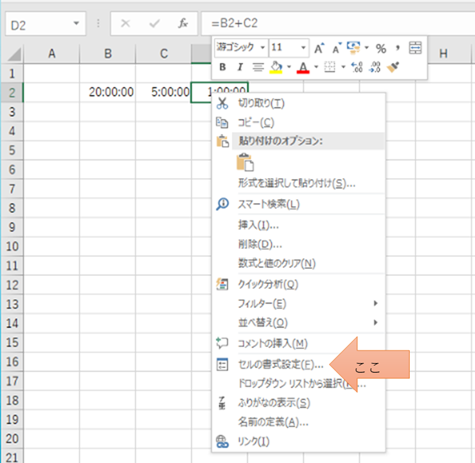The height and width of the screenshot is (463, 475).
Task: Apply the yellow fill color bucket
Action: tap(276, 67)
